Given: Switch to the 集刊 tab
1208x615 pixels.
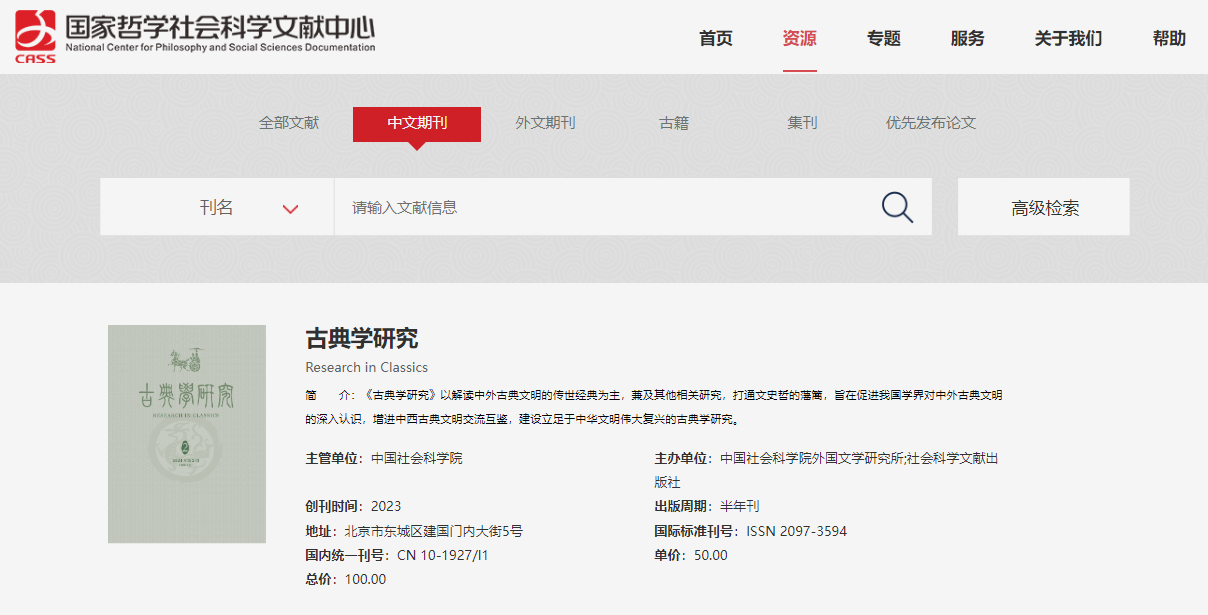Looking at the screenshot, I should [x=802, y=123].
